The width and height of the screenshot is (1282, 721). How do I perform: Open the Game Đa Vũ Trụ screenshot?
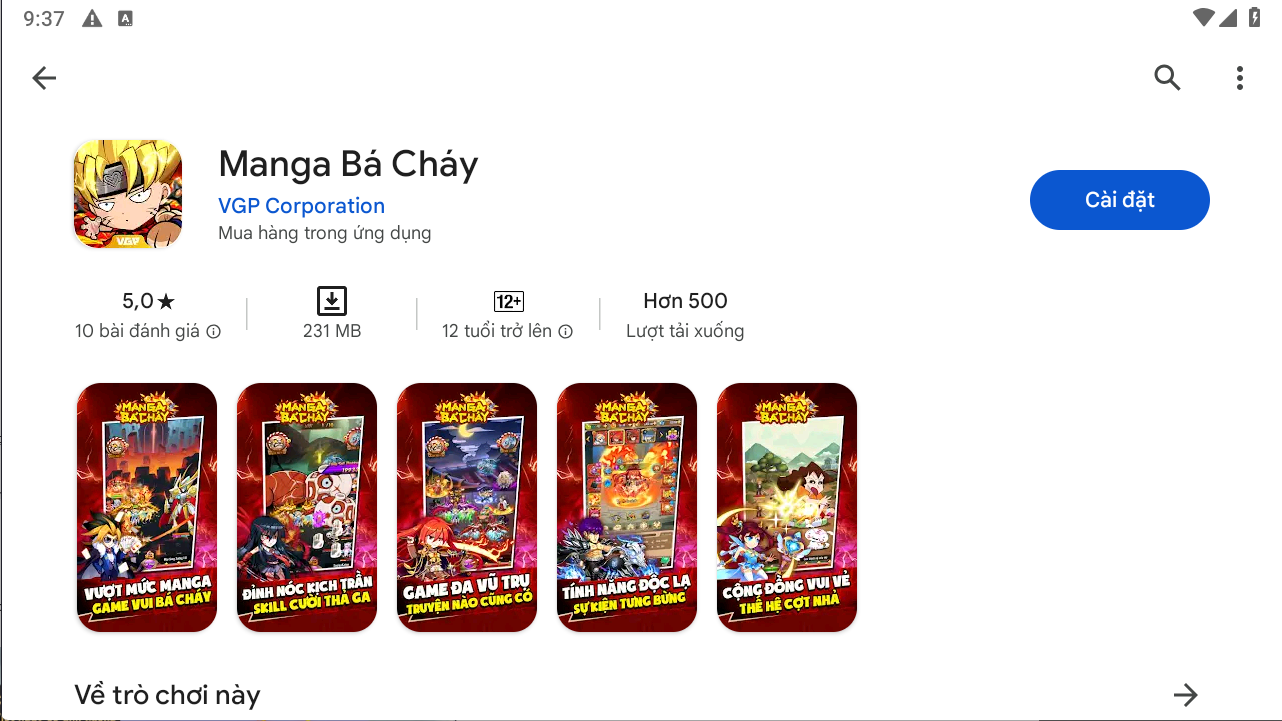coord(467,507)
